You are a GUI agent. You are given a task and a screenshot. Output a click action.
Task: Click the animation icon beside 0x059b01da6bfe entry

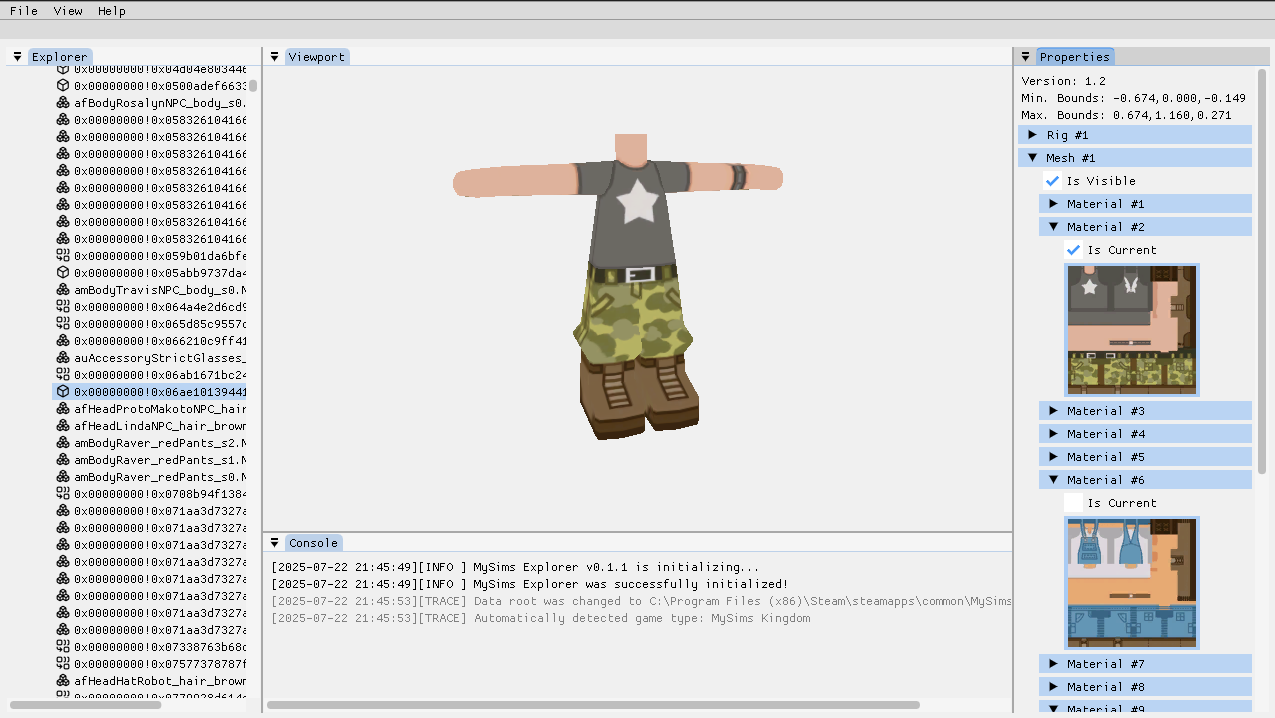click(62, 255)
